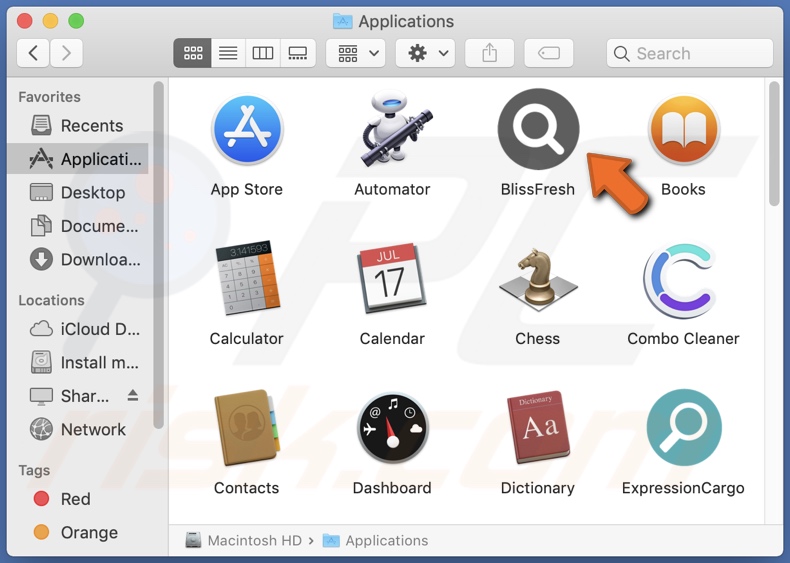Select the Dictionary app icon

538,427
